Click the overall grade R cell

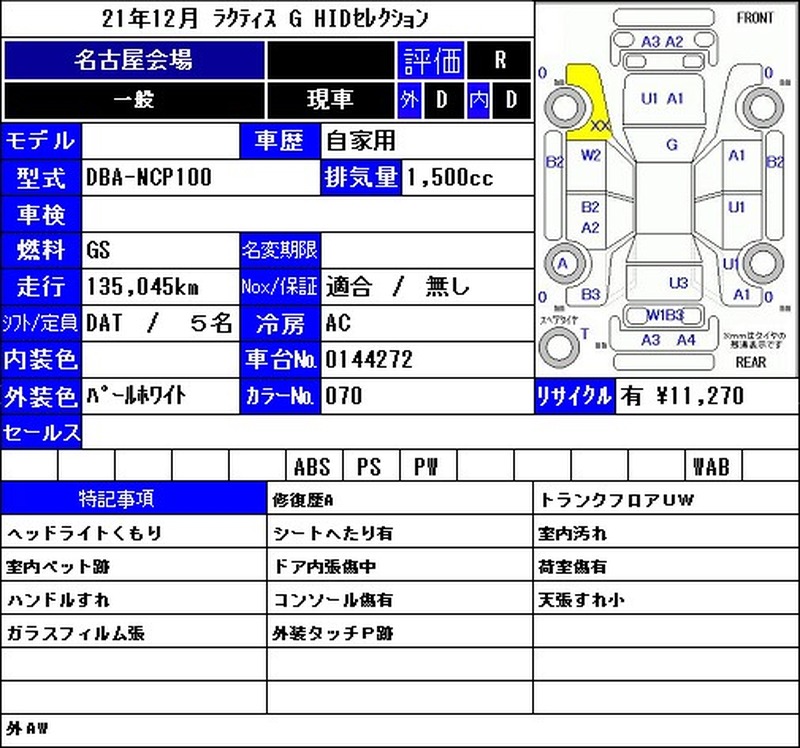tap(499, 60)
